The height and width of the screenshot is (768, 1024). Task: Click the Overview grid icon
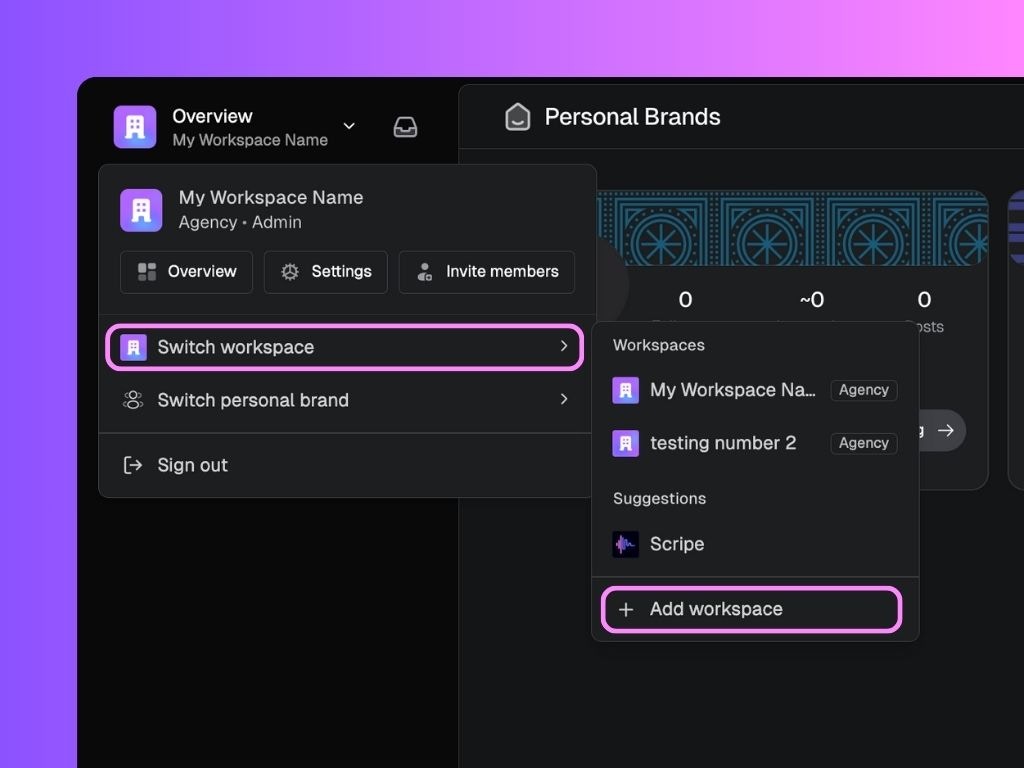(147, 272)
